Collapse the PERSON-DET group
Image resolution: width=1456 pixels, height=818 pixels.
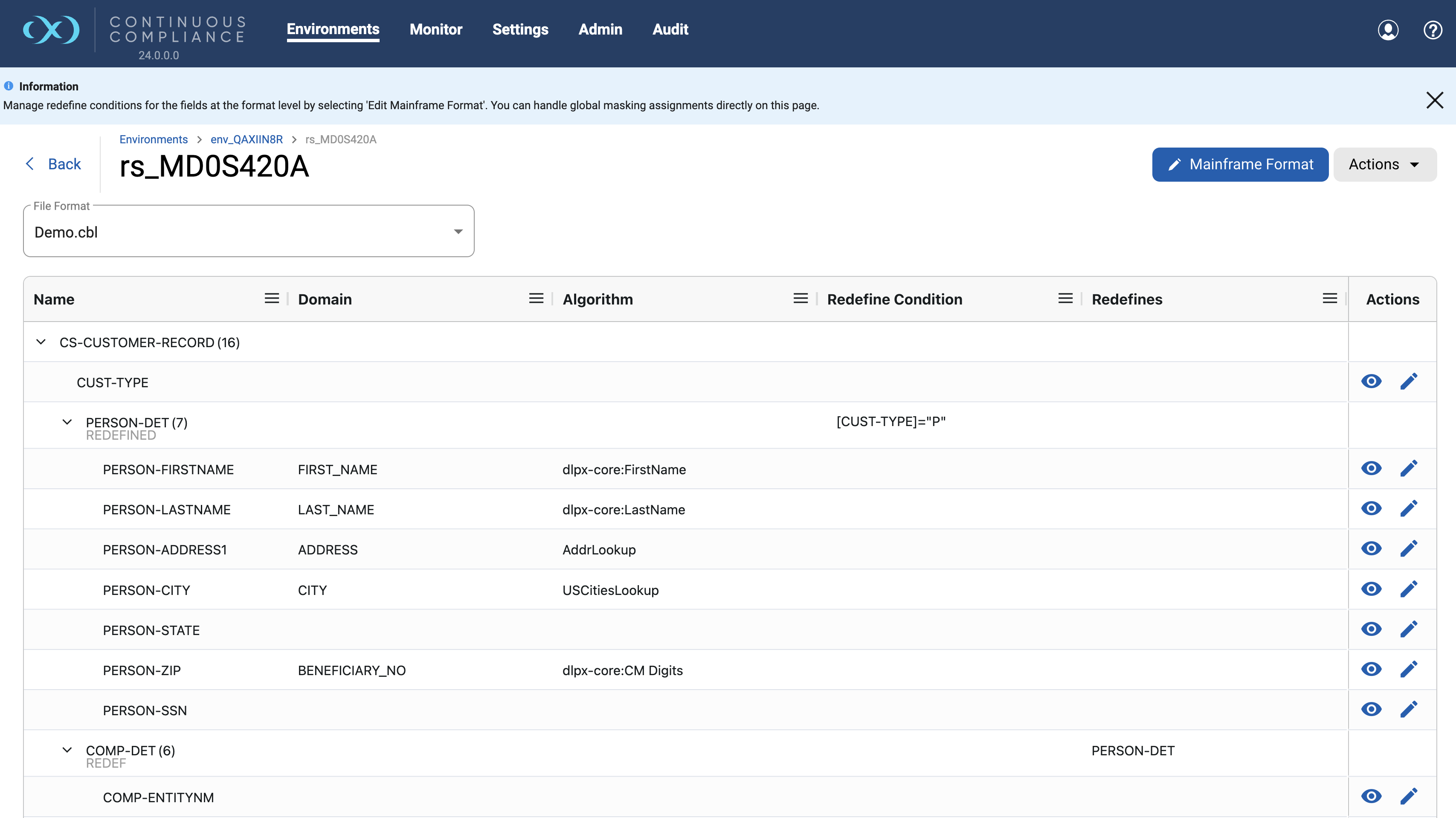pos(67,422)
